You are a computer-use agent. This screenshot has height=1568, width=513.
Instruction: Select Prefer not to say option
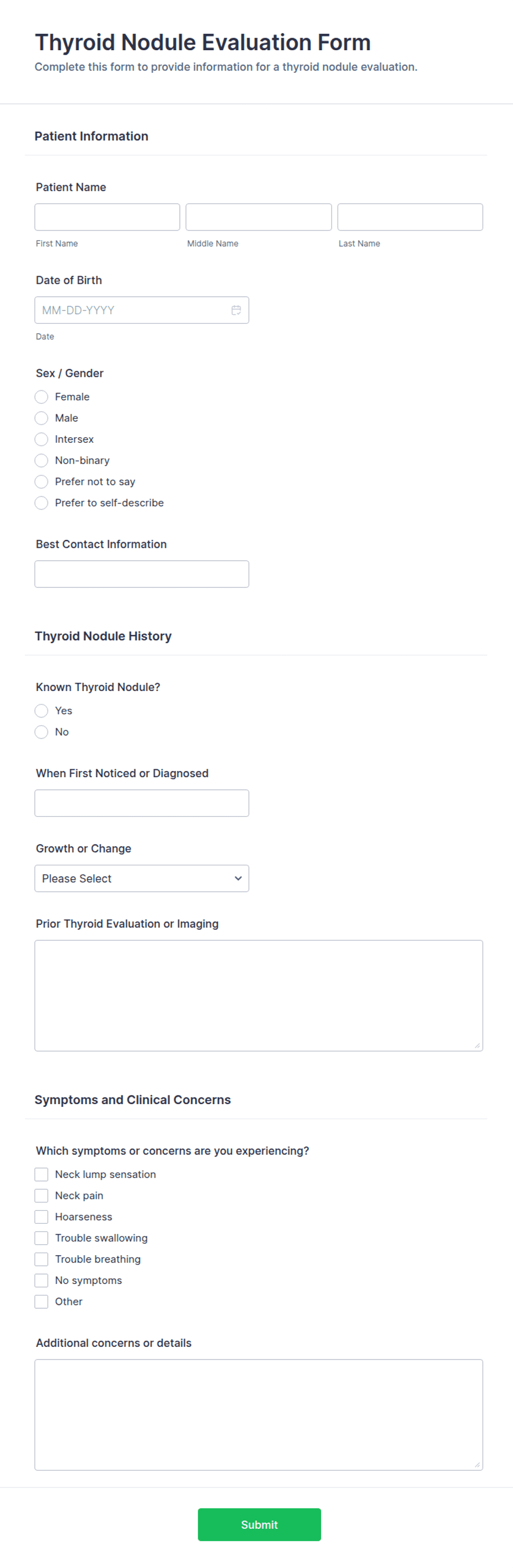click(41, 481)
